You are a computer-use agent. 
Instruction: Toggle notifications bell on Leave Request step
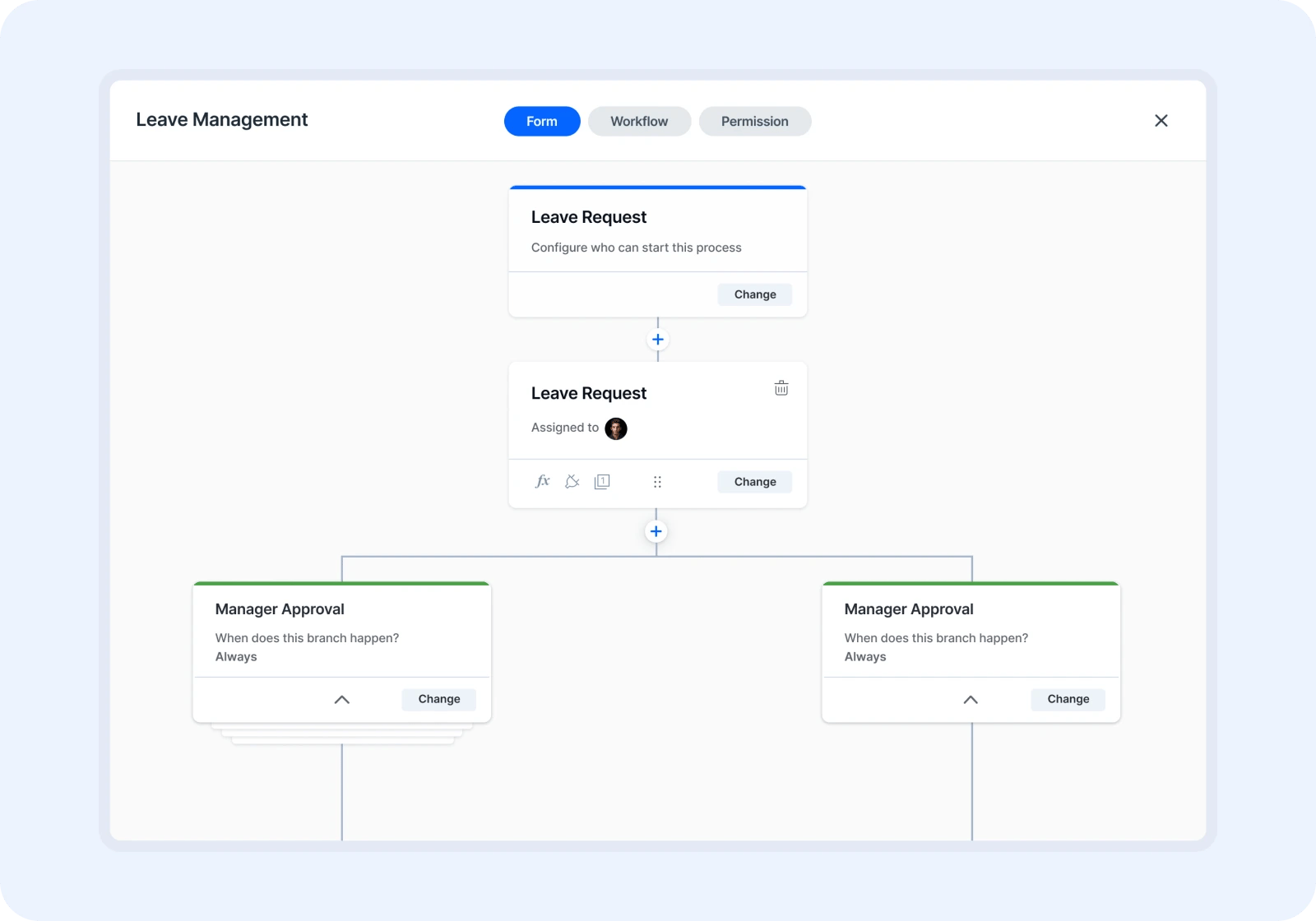[572, 482]
